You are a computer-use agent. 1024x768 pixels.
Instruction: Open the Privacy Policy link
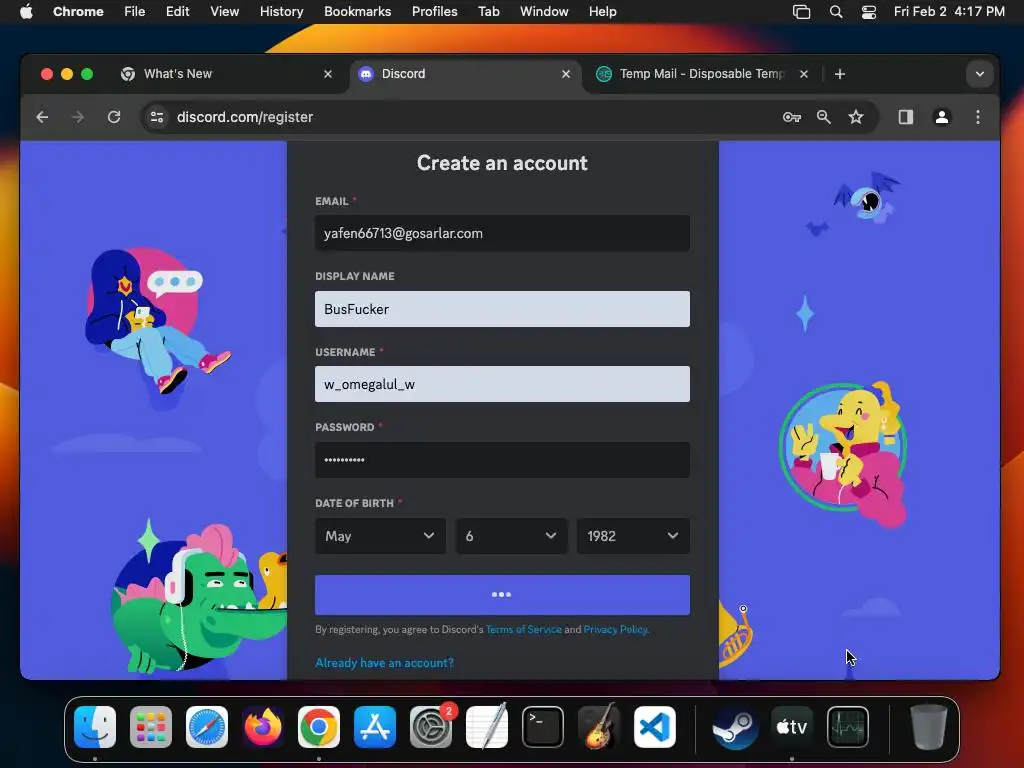(615, 630)
